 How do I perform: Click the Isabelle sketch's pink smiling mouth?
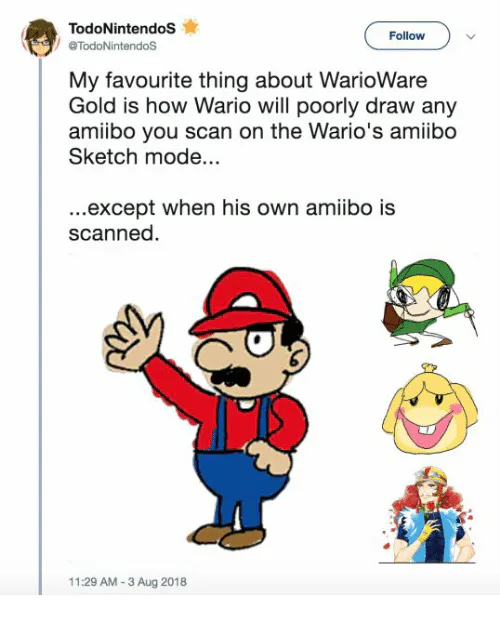click(428, 427)
